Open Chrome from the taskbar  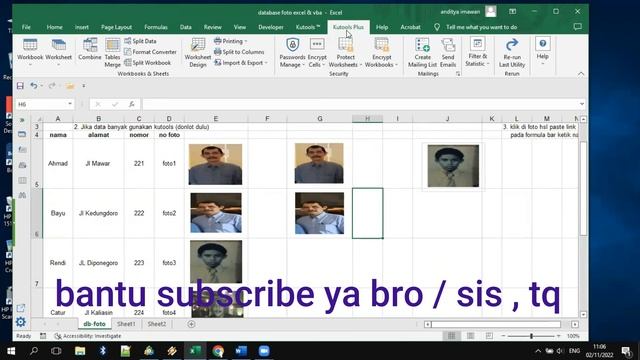(x=218, y=351)
